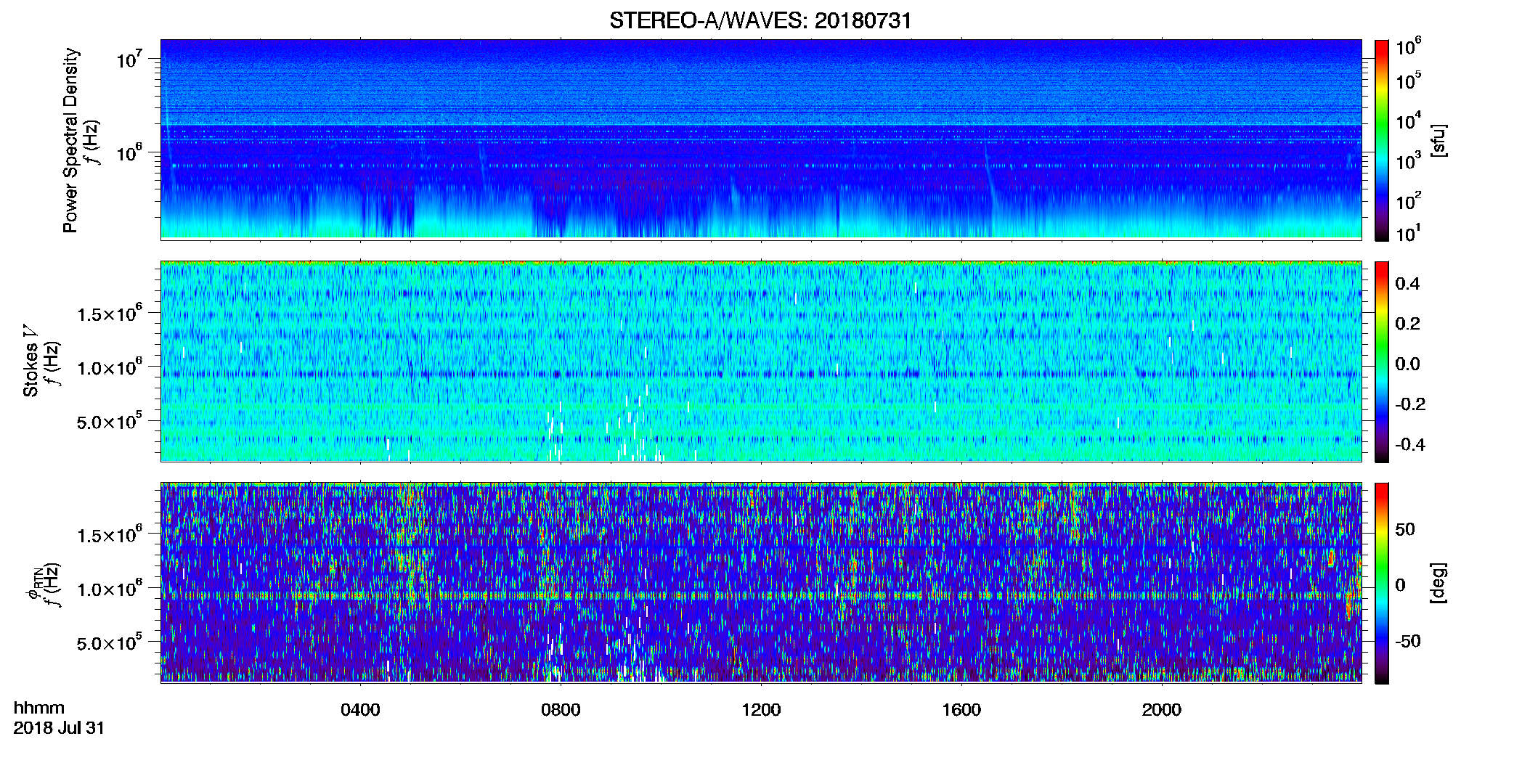The image size is (1522, 784).
Task: Click the [deg] colorbar unit label
Action: [1438, 583]
